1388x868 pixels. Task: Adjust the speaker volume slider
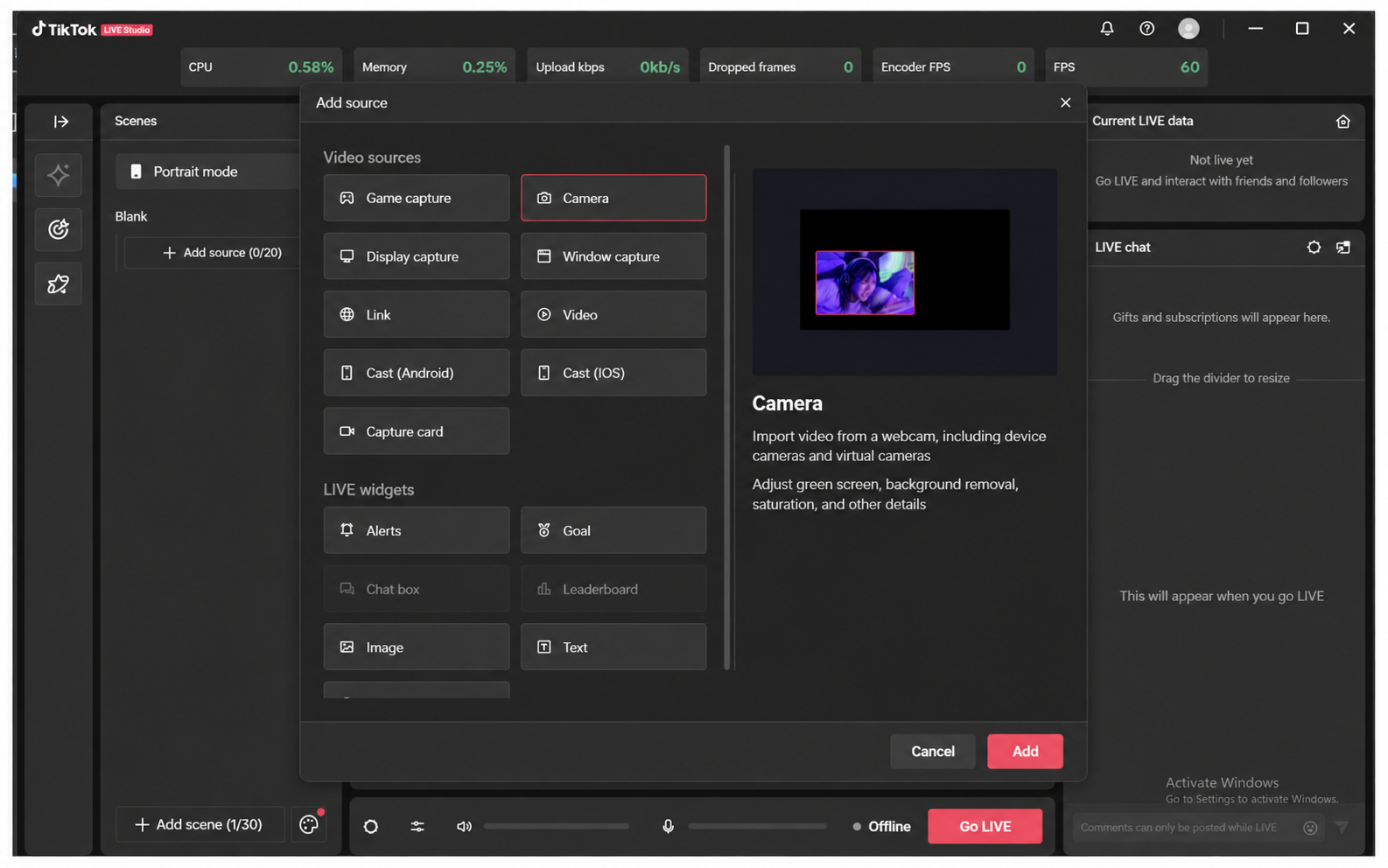point(557,826)
